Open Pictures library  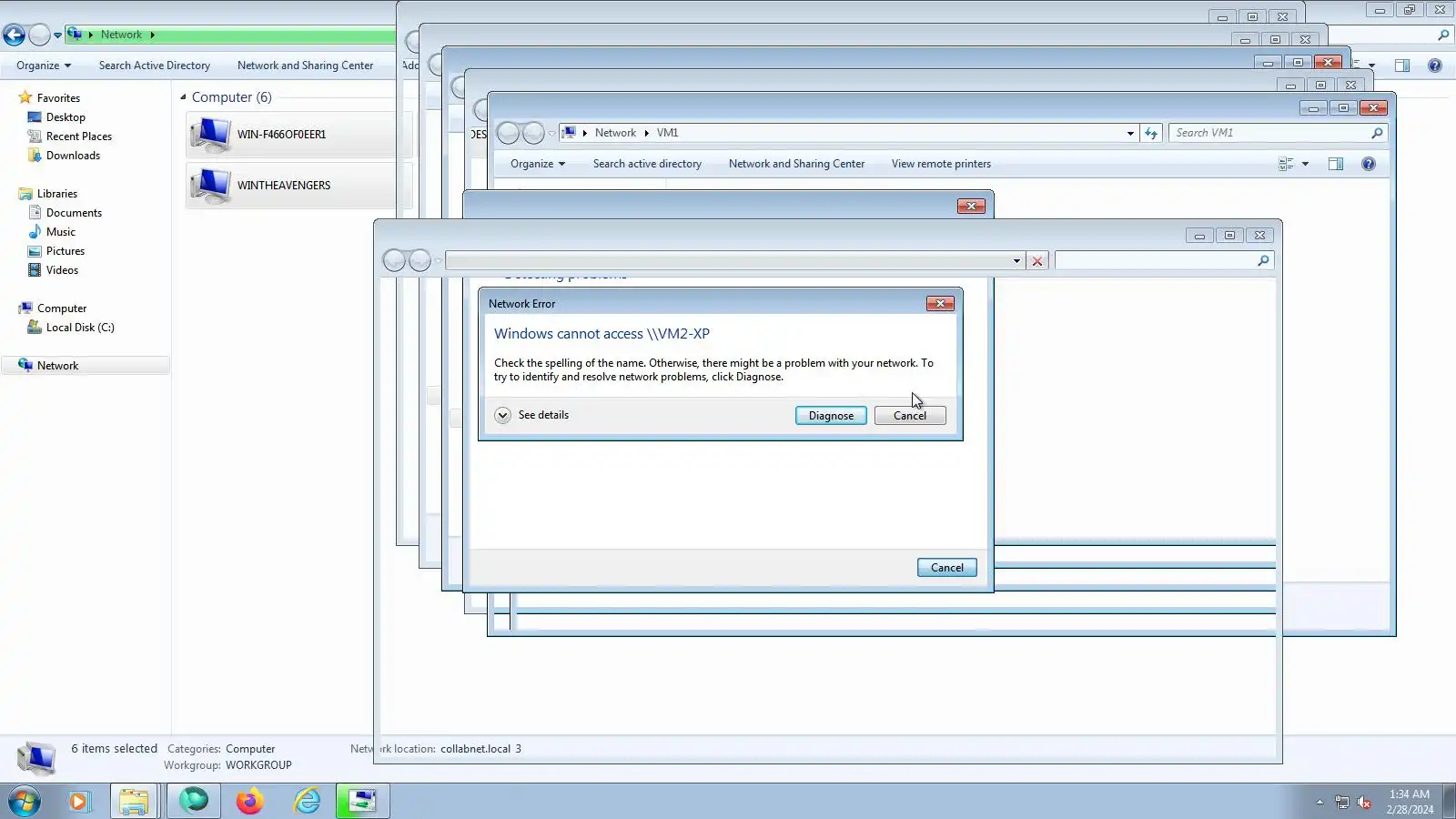tap(66, 251)
